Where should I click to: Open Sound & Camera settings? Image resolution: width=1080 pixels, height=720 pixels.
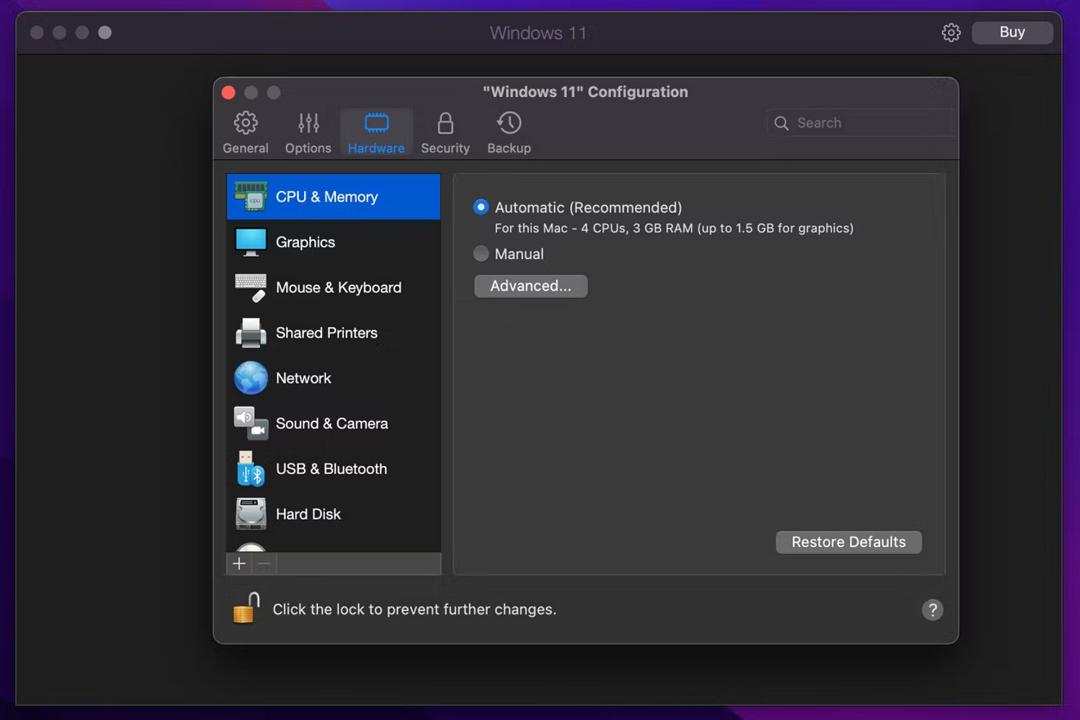coord(333,424)
